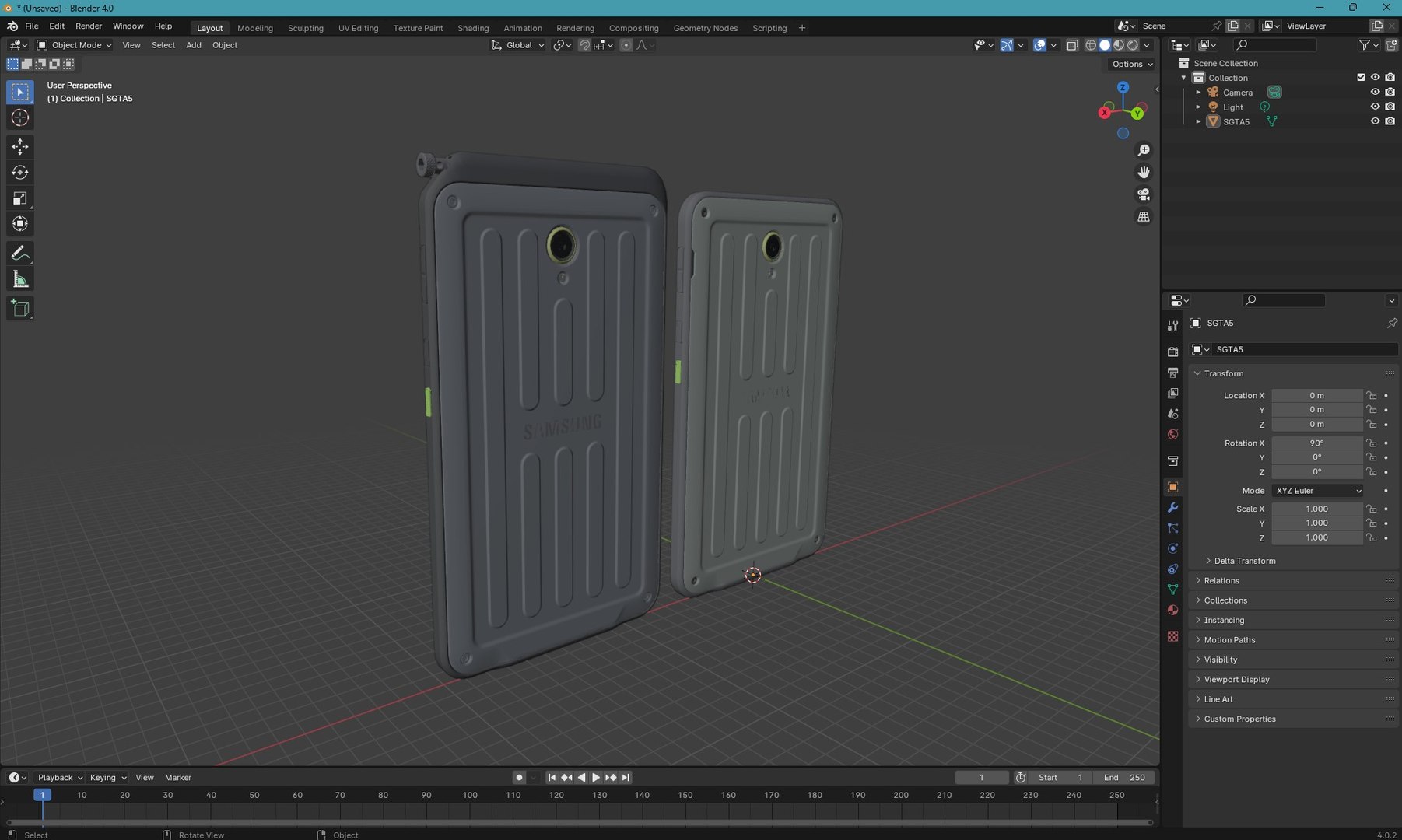Uncheck the Collection exclude checkbox

1361,77
